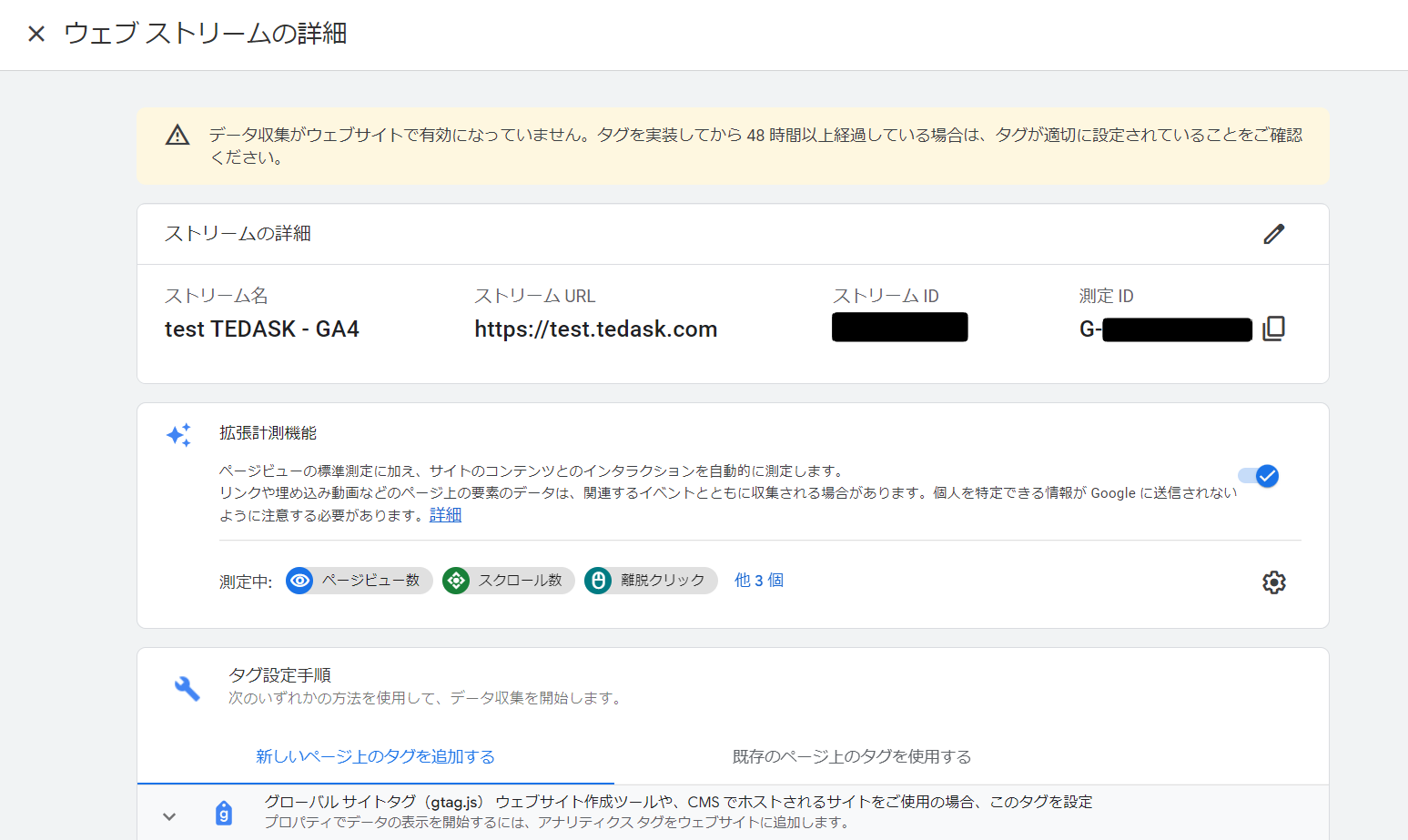
Task: Click the mouse icon on 離脱クリック chip
Action: [598, 581]
